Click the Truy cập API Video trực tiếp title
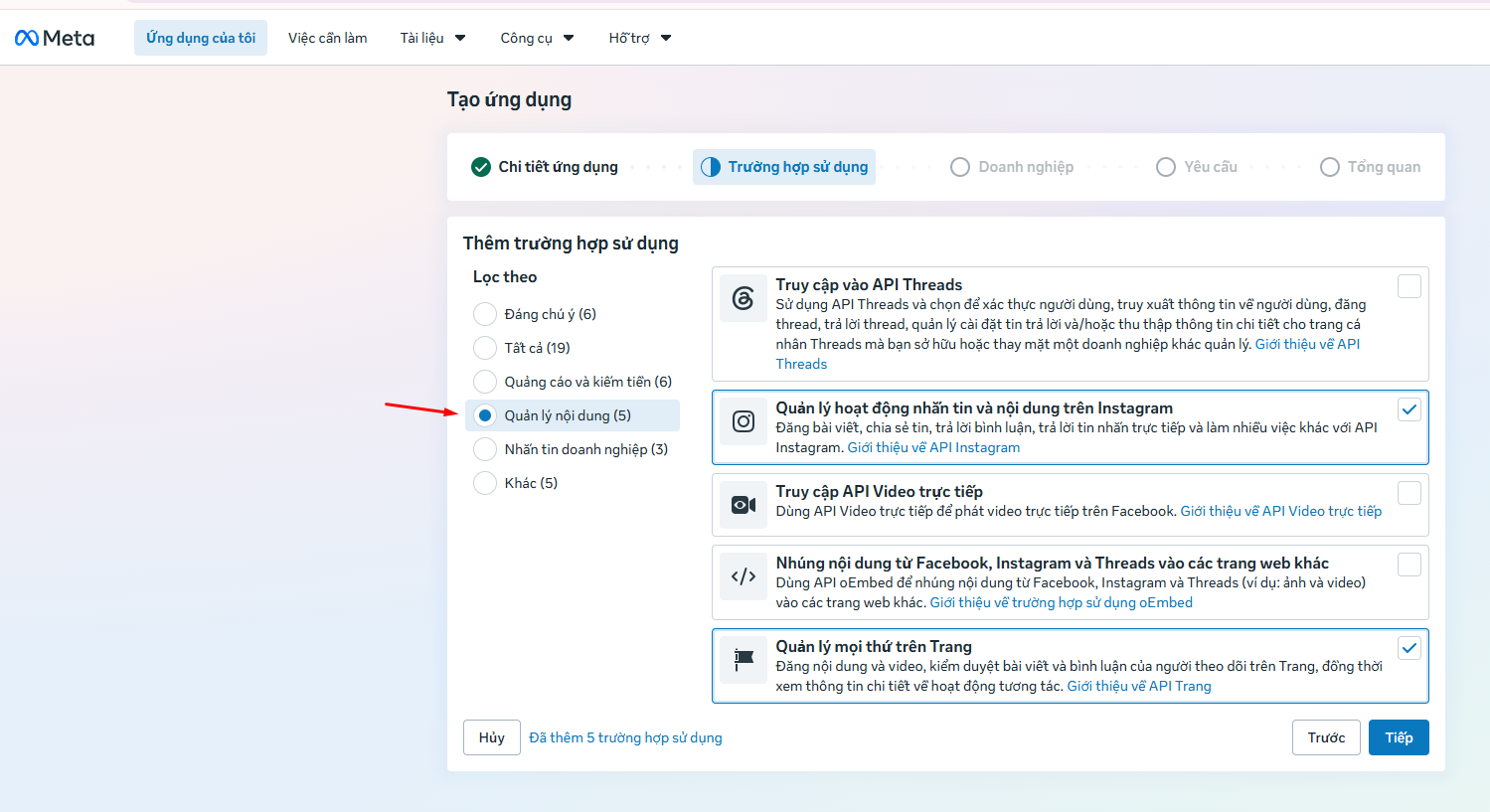This screenshot has height=812, width=1490. (x=879, y=492)
